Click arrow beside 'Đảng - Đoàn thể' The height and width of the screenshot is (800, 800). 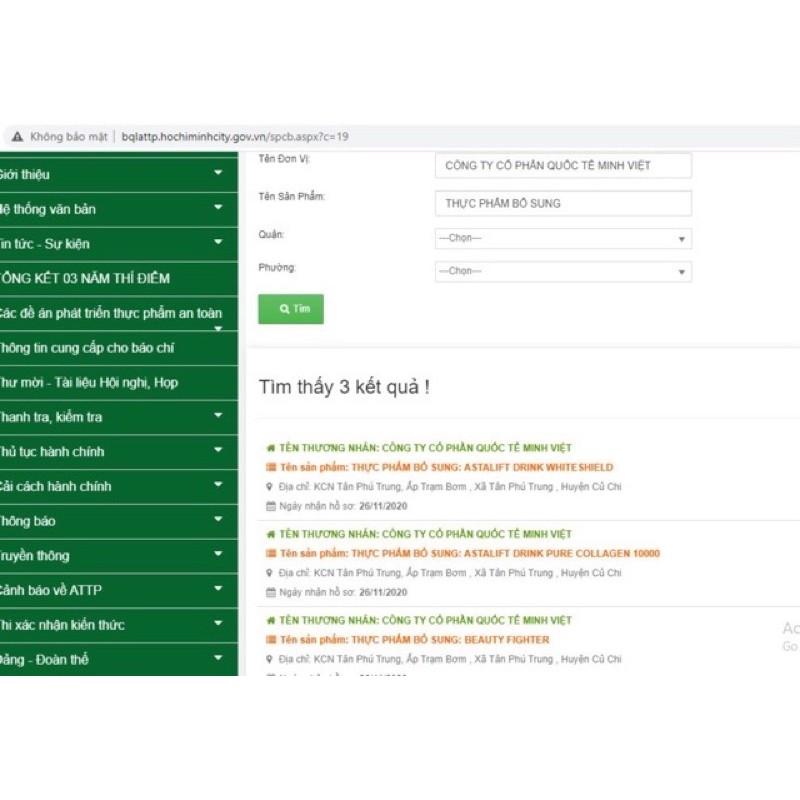point(218,659)
